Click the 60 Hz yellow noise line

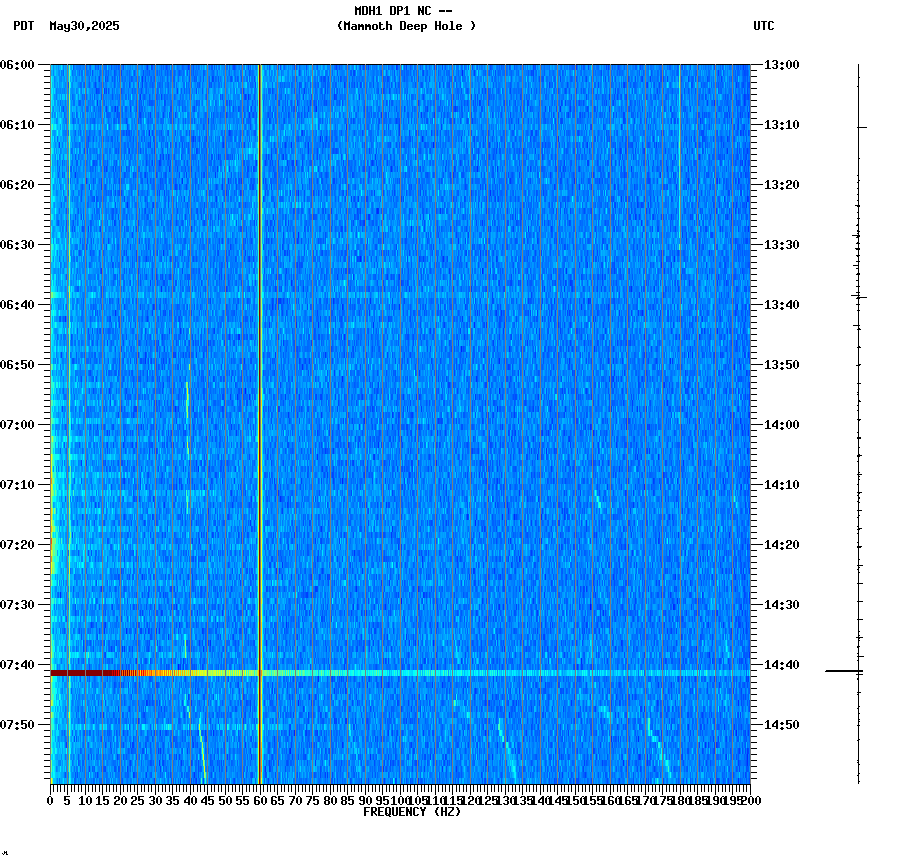click(260, 400)
